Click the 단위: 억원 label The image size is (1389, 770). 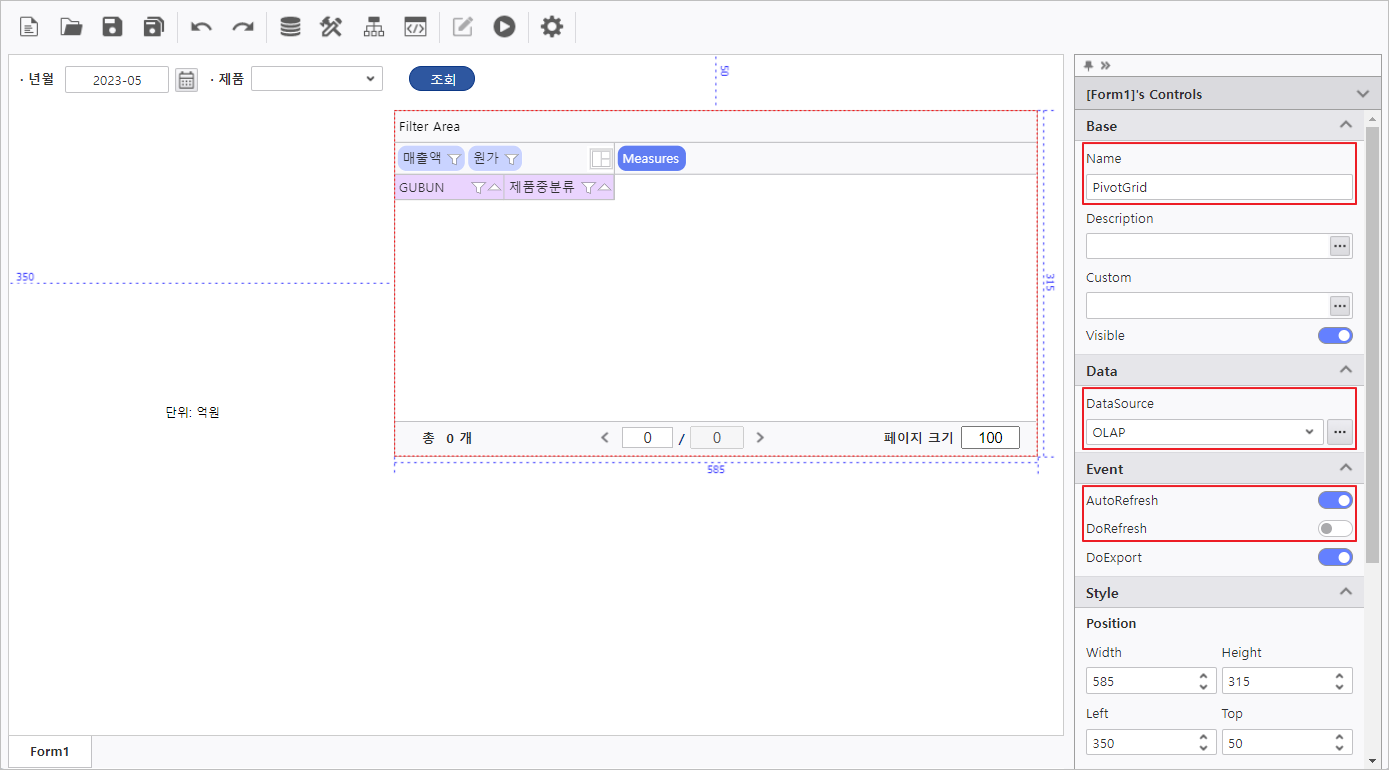192,412
